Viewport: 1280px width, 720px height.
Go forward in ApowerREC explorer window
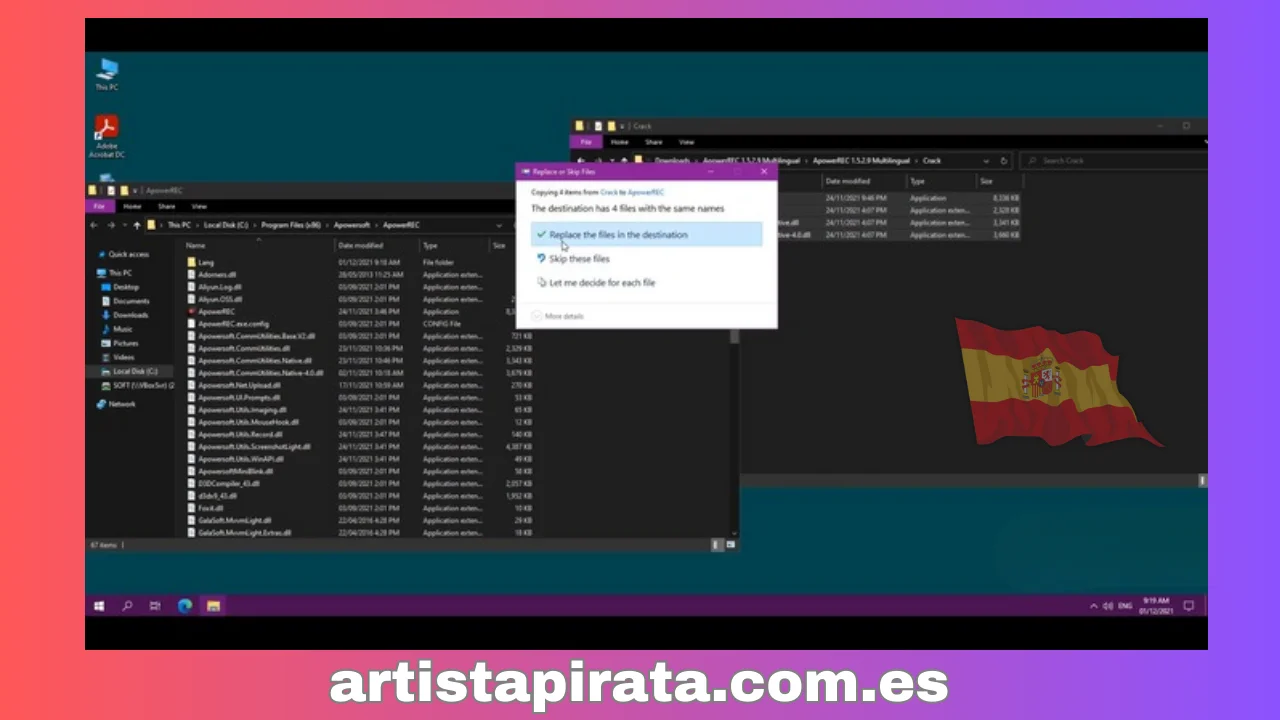coord(110,225)
